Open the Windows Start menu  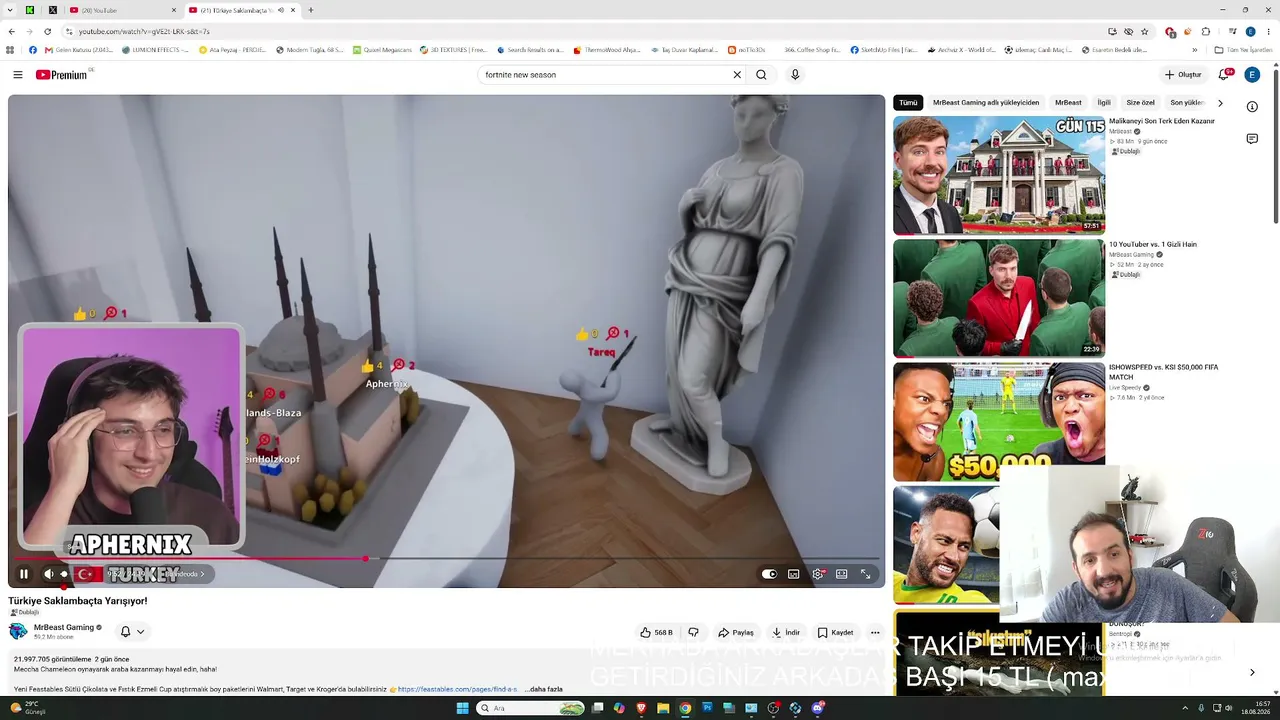tap(462, 708)
